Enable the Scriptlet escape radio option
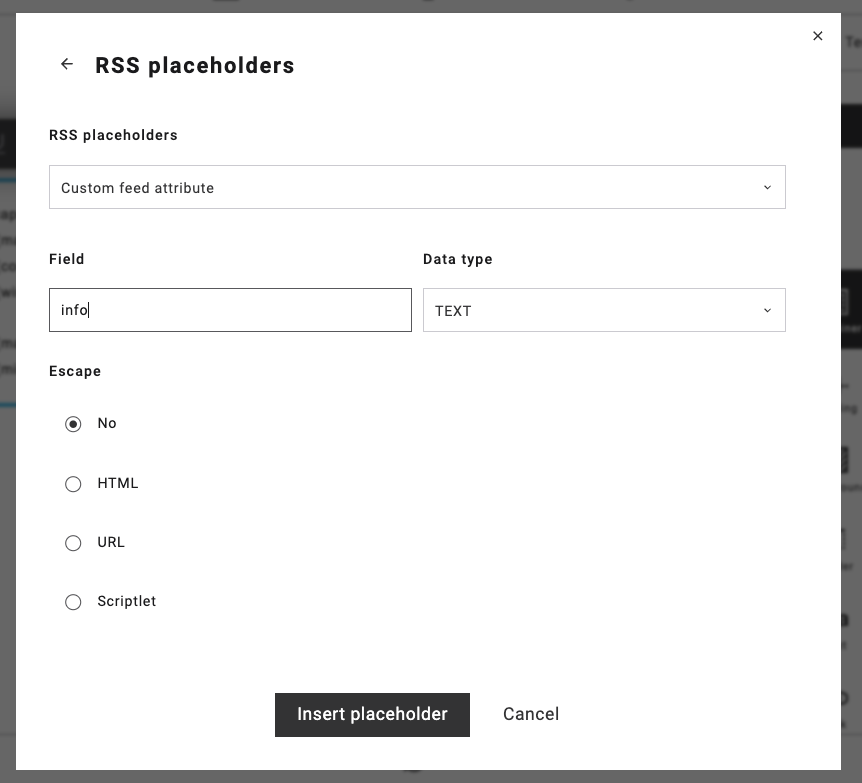862x783 pixels. pos(73,602)
